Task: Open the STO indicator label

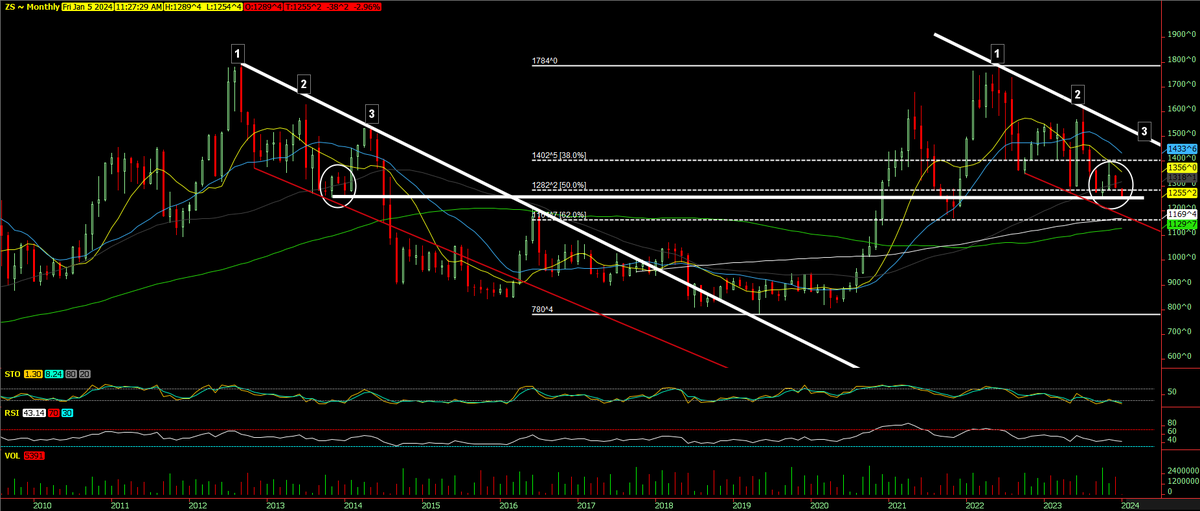Action: click(12, 374)
